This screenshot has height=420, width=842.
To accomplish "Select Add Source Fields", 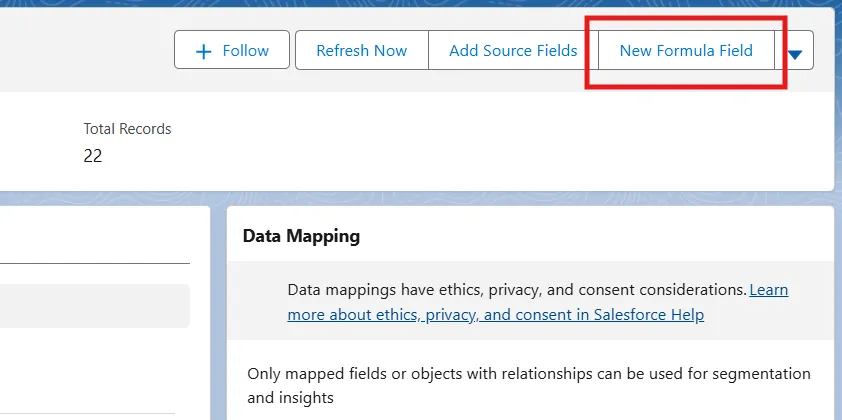I will coord(513,50).
